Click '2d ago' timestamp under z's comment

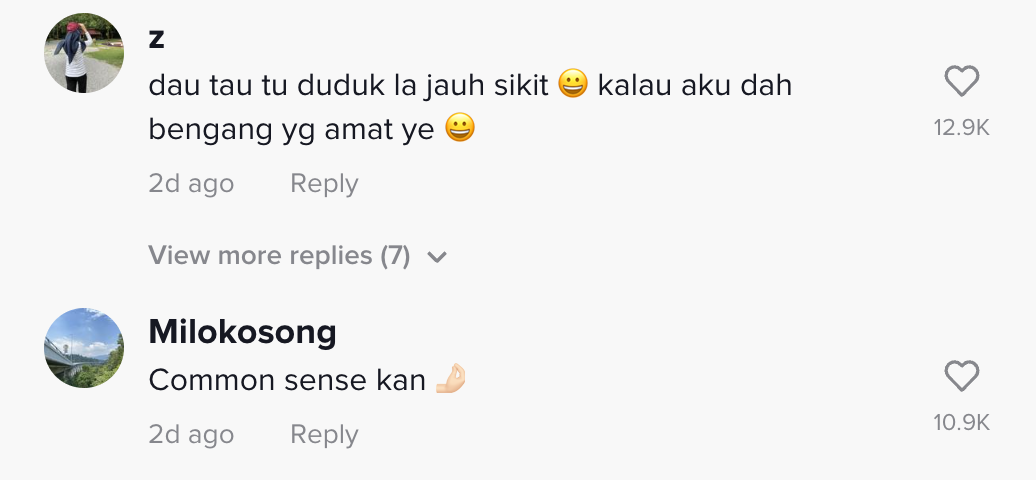[x=191, y=184]
